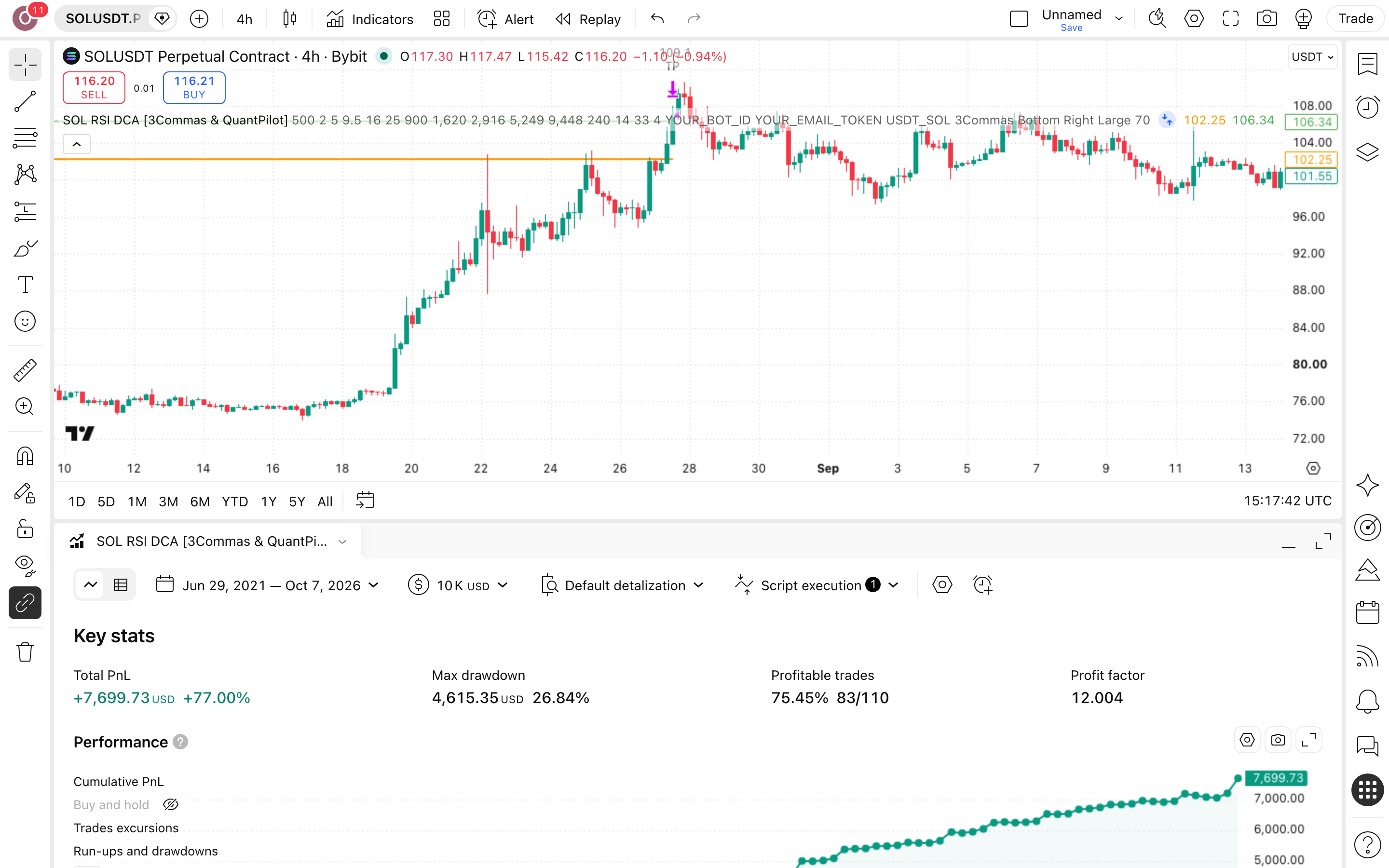This screenshot has width=1389, height=868.
Task: Select the trend line drawing tool
Action: 25,101
